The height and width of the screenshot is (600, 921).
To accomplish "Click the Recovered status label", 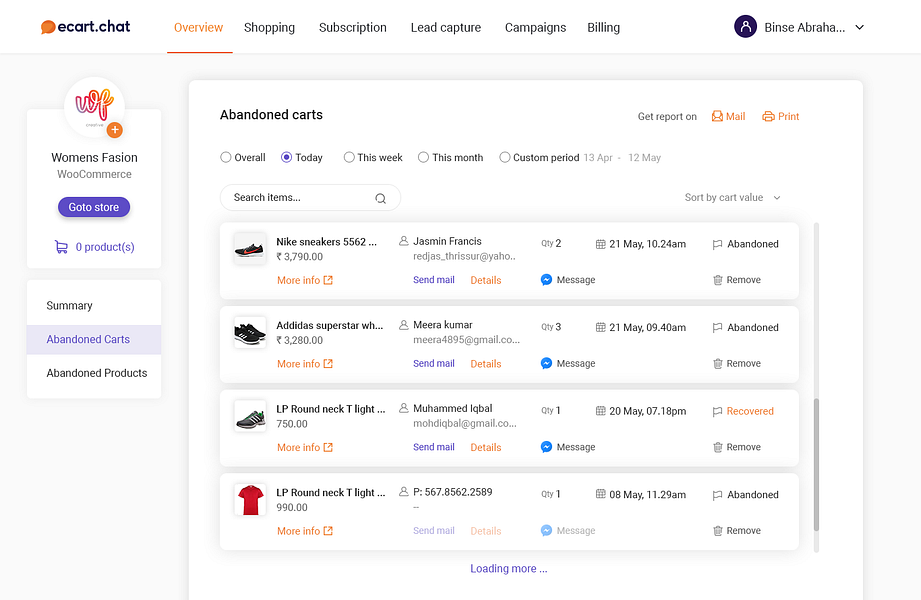I will (x=750, y=411).
